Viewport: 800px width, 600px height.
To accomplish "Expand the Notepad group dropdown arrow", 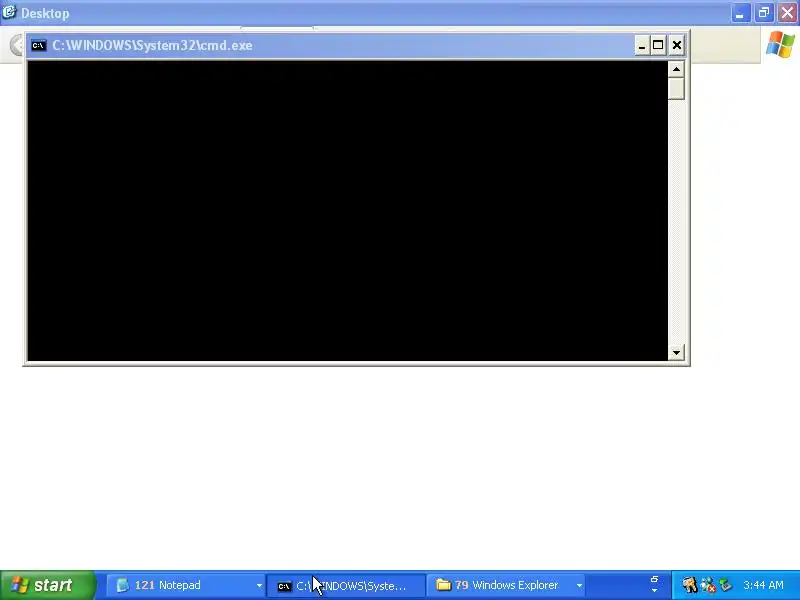I will click(x=259, y=586).
